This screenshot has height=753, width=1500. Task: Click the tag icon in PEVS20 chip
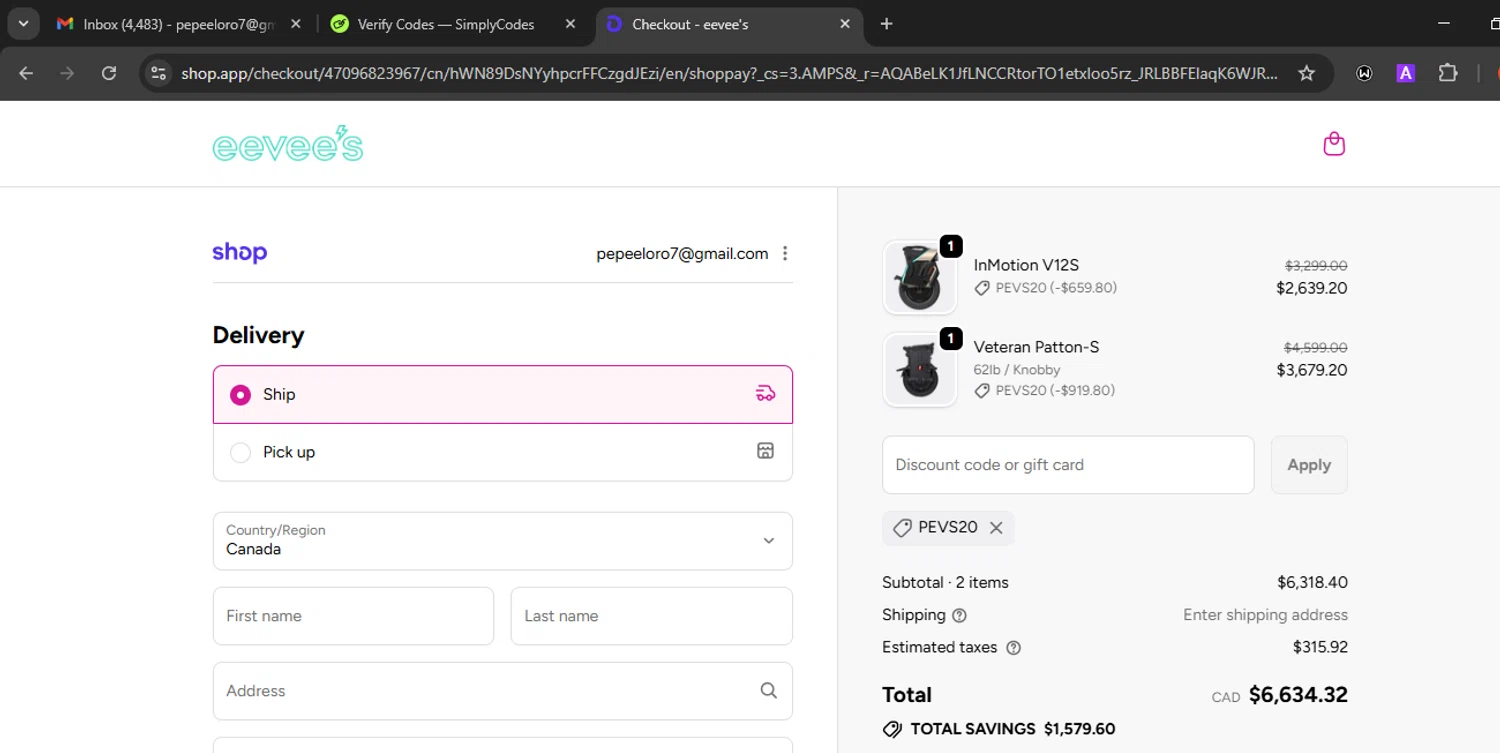[x=902, y=528]
